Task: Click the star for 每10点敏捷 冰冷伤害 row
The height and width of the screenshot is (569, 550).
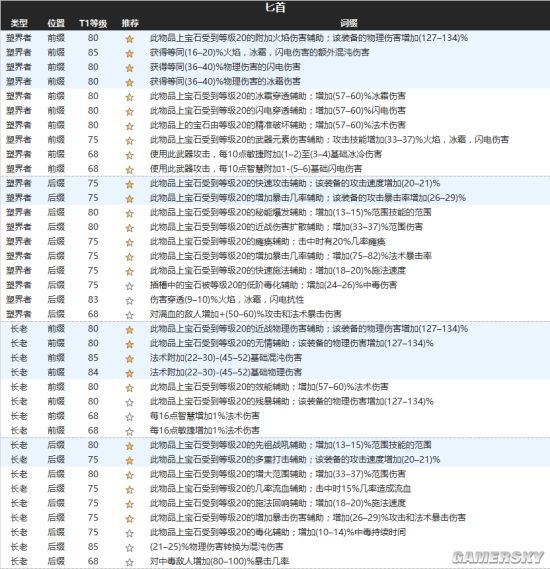Action: [x=130, y=155]
